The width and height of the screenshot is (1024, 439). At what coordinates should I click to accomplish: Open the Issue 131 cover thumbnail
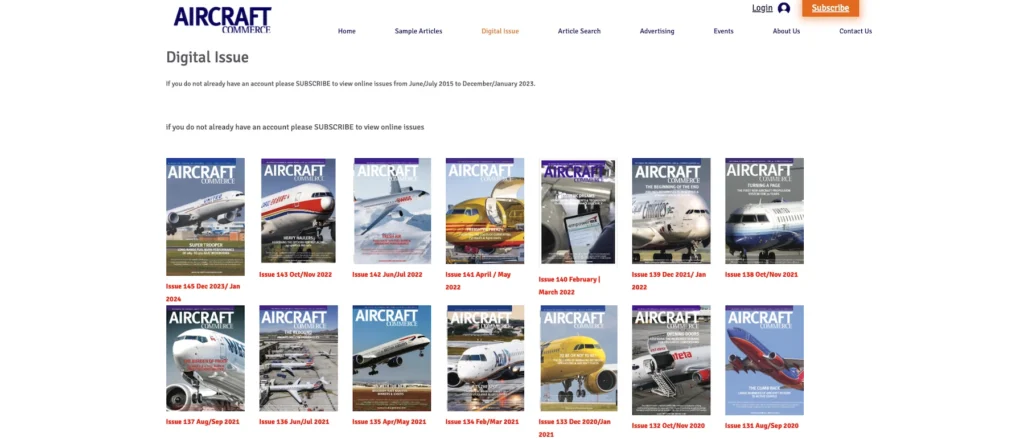(764, 360)
